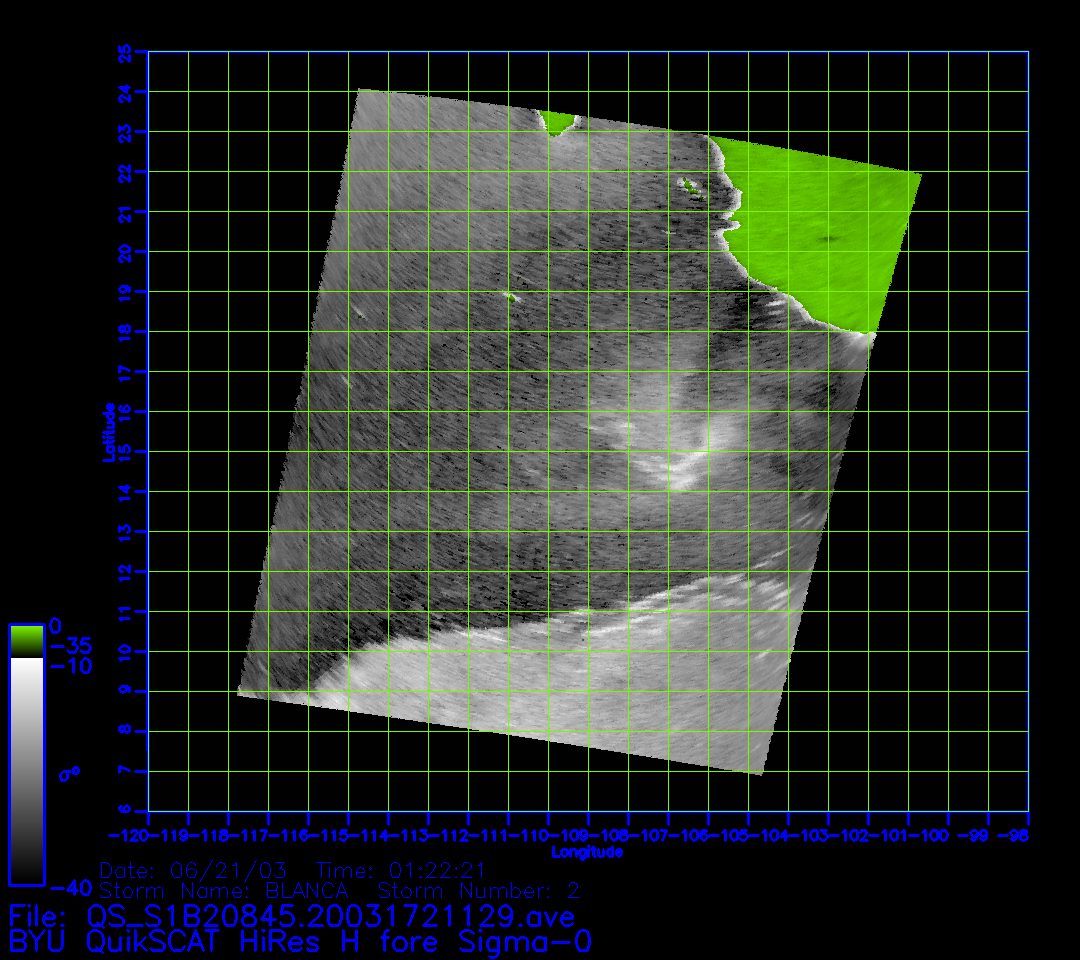This screenshot has height=960, width=1080.
Task: Click the small green peninsula tip at top
Action: click(558, 122)
